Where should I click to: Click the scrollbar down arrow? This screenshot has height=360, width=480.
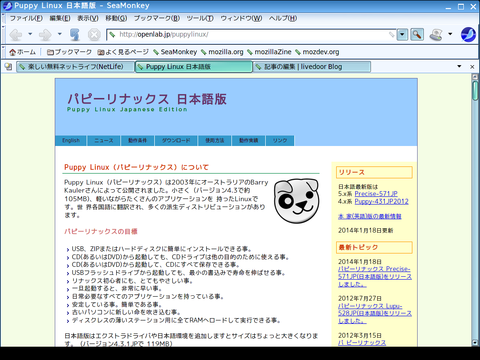[x=475, y=342]
